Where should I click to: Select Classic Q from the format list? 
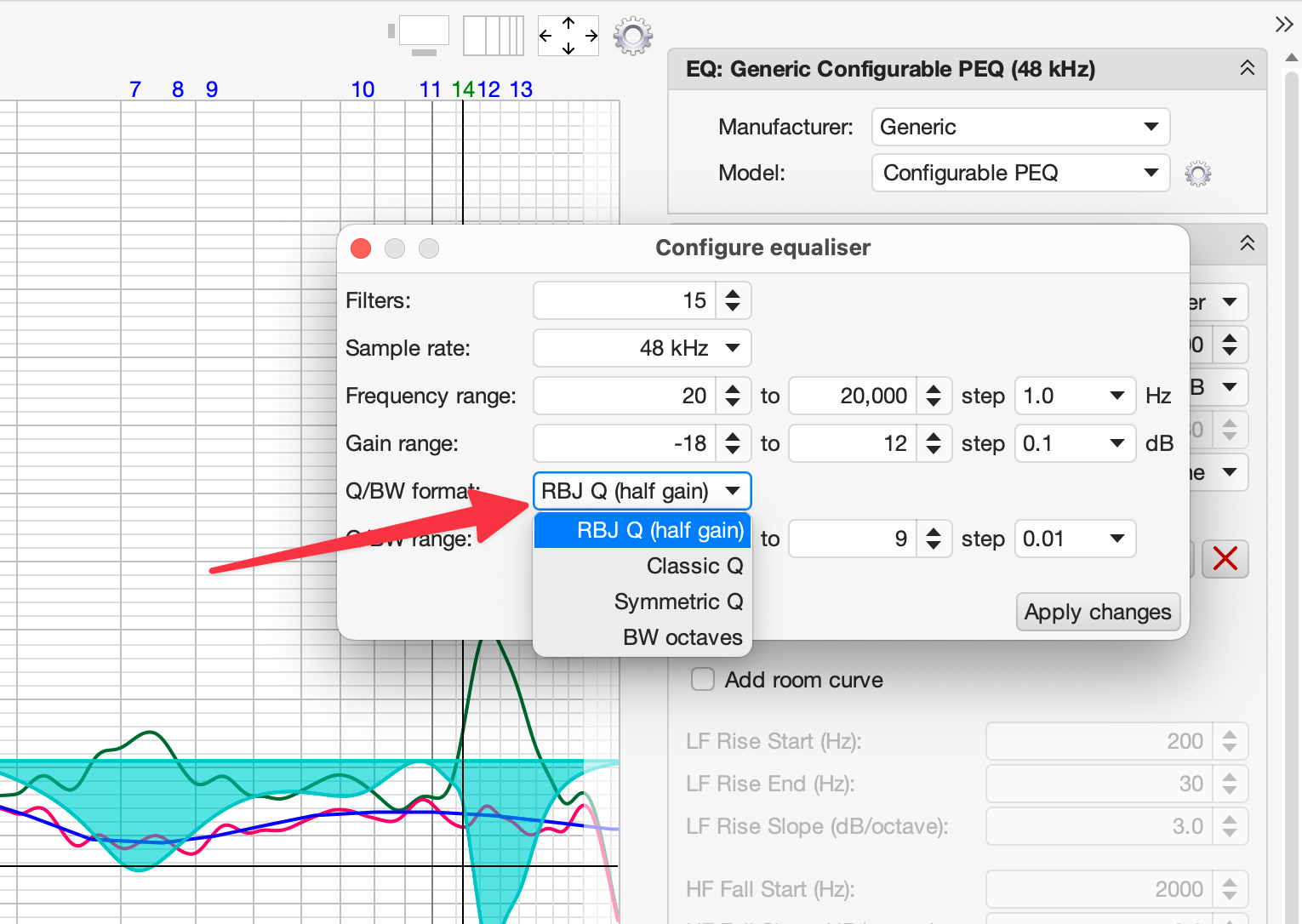694,566
